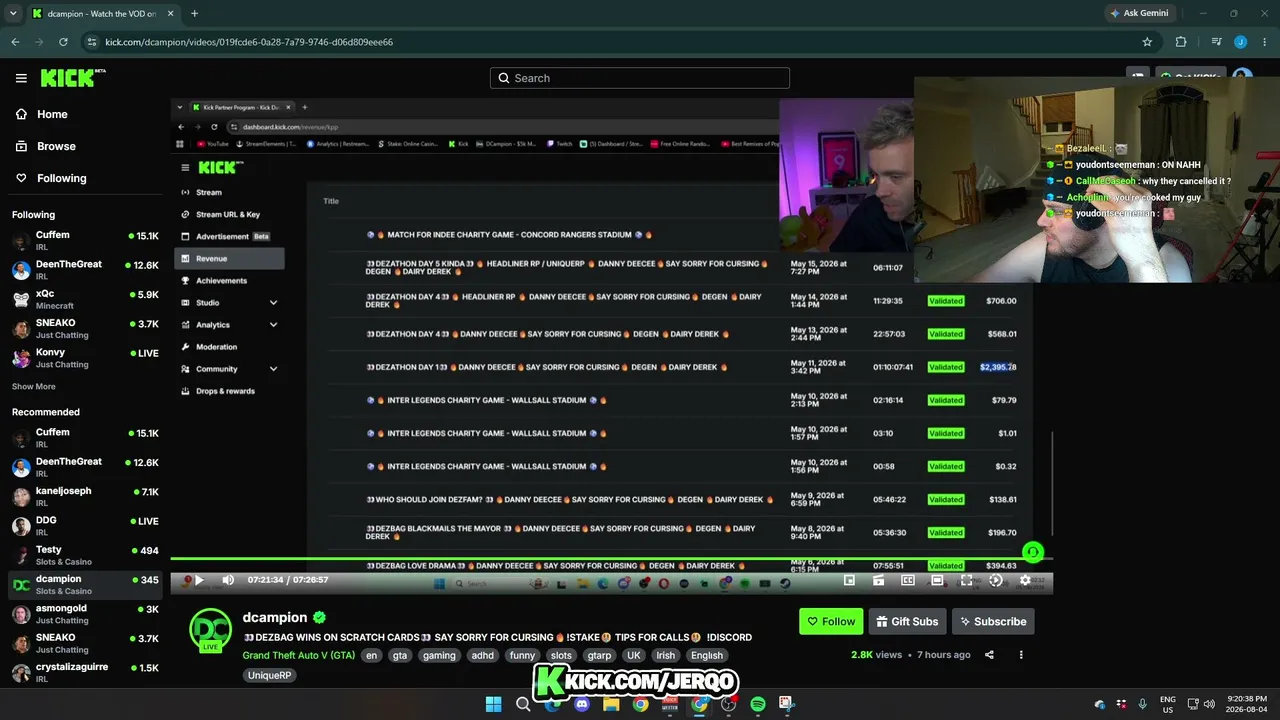This screenshot has height=720, width=1280.
Task: Open the Kick hamburger sidebar menu
Action: tap(21, 78)
